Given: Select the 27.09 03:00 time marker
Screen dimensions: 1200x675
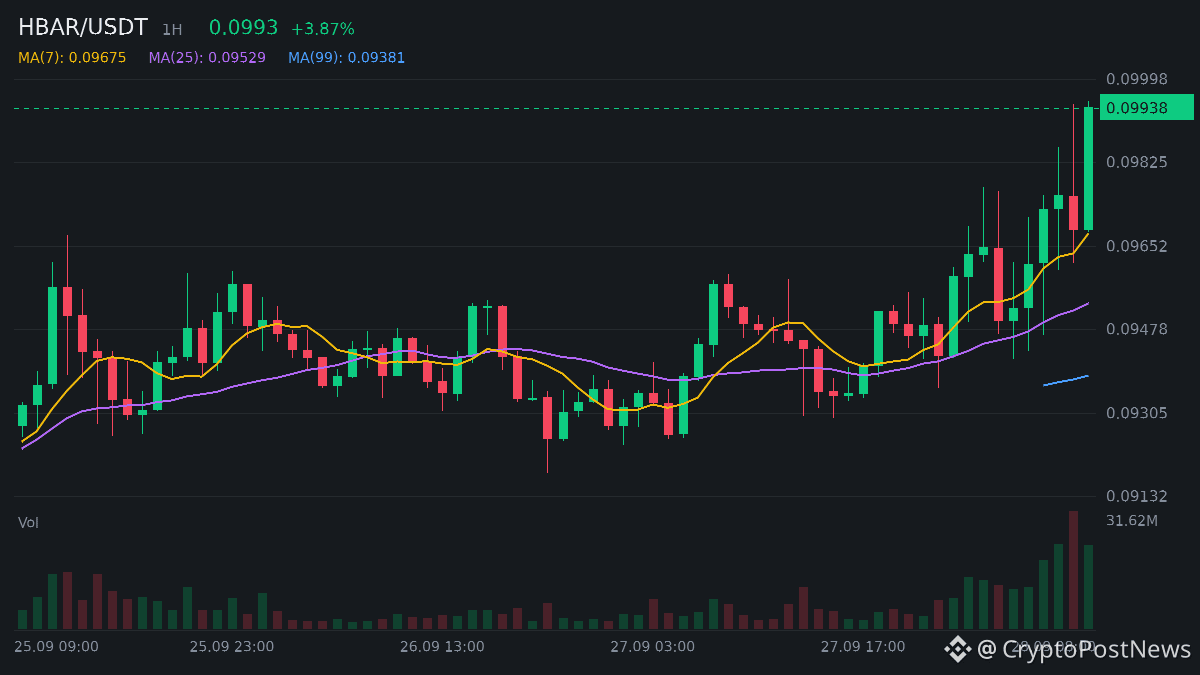Looking at the screenshot, I should pos(652,647).
